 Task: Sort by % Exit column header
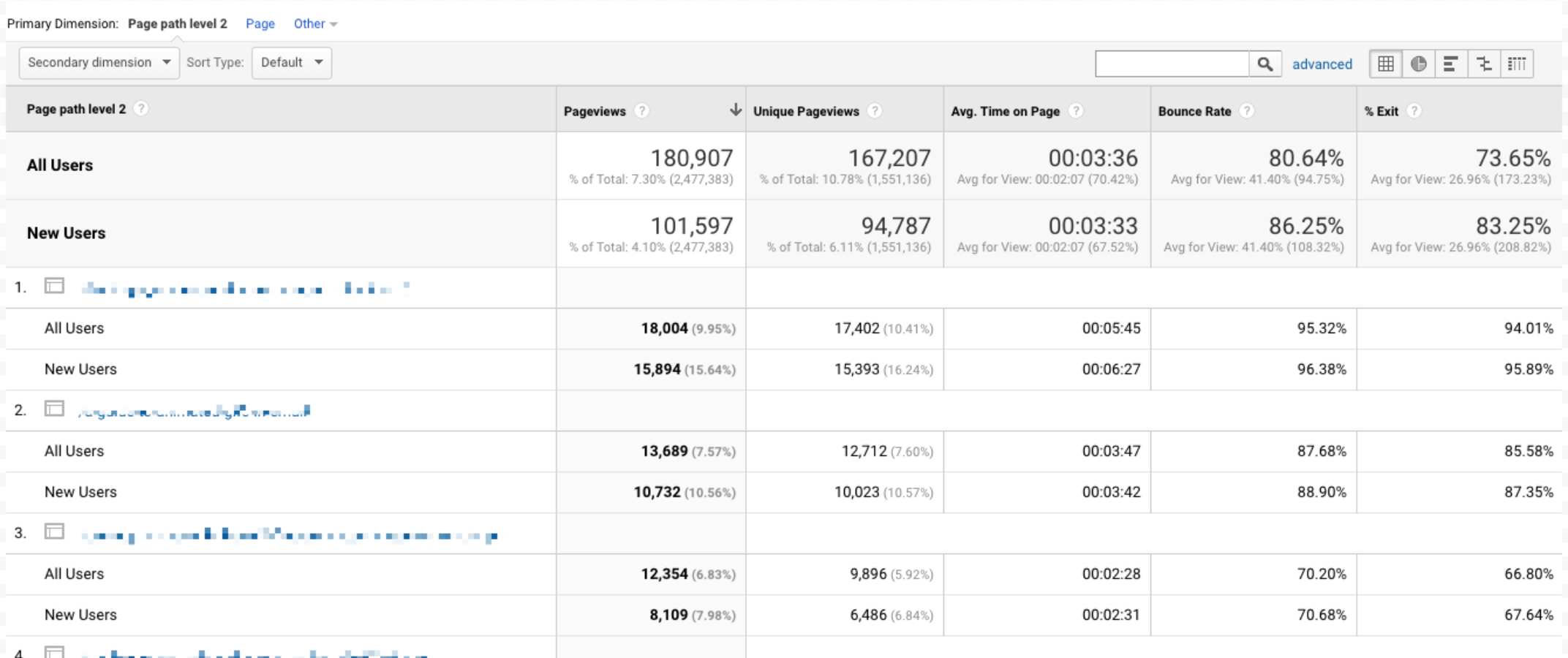(1381, 111)
